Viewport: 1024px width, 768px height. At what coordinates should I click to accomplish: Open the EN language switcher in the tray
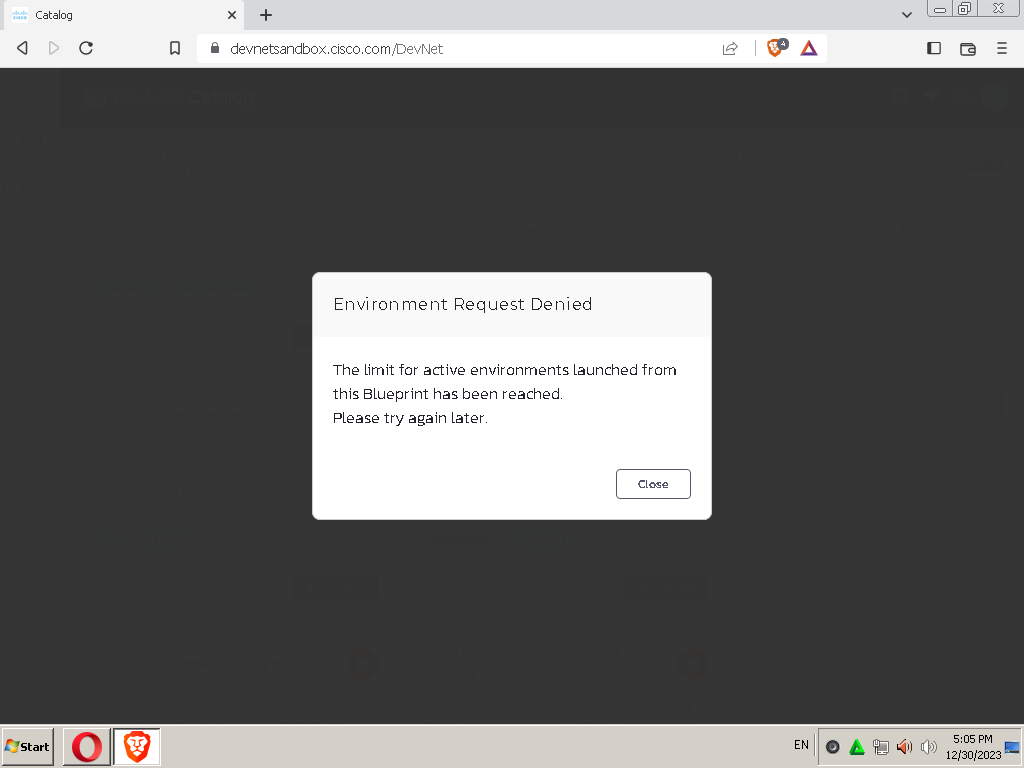[x=800, y=745]
